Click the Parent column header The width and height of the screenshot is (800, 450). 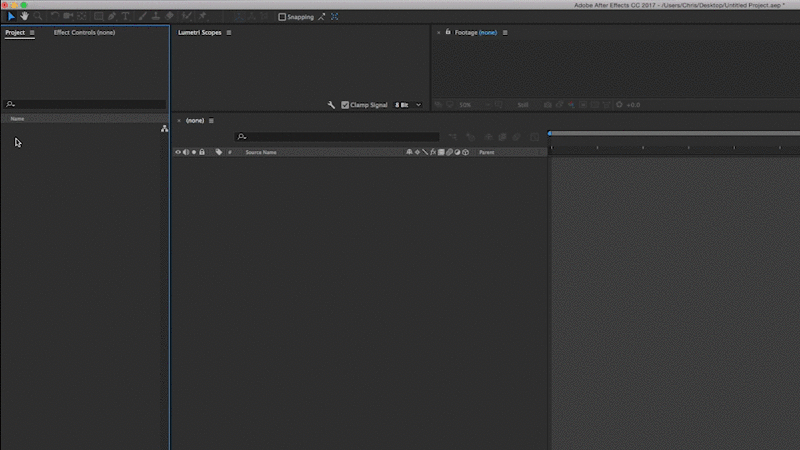(x=486, y=152)
